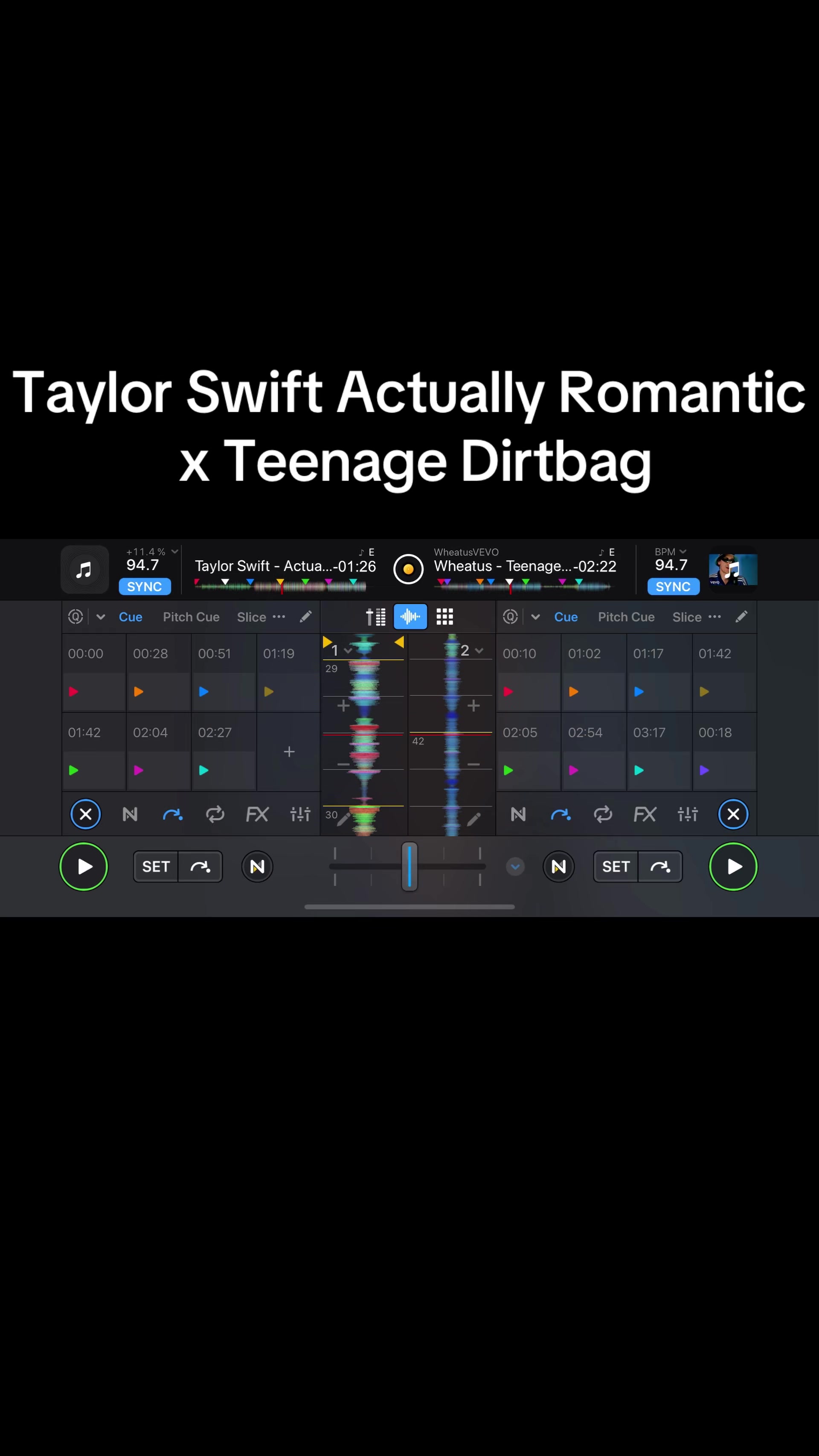Open the EQ mixer on deck 2
Viewport: 819px width, 1456px height.
point(687,814)
